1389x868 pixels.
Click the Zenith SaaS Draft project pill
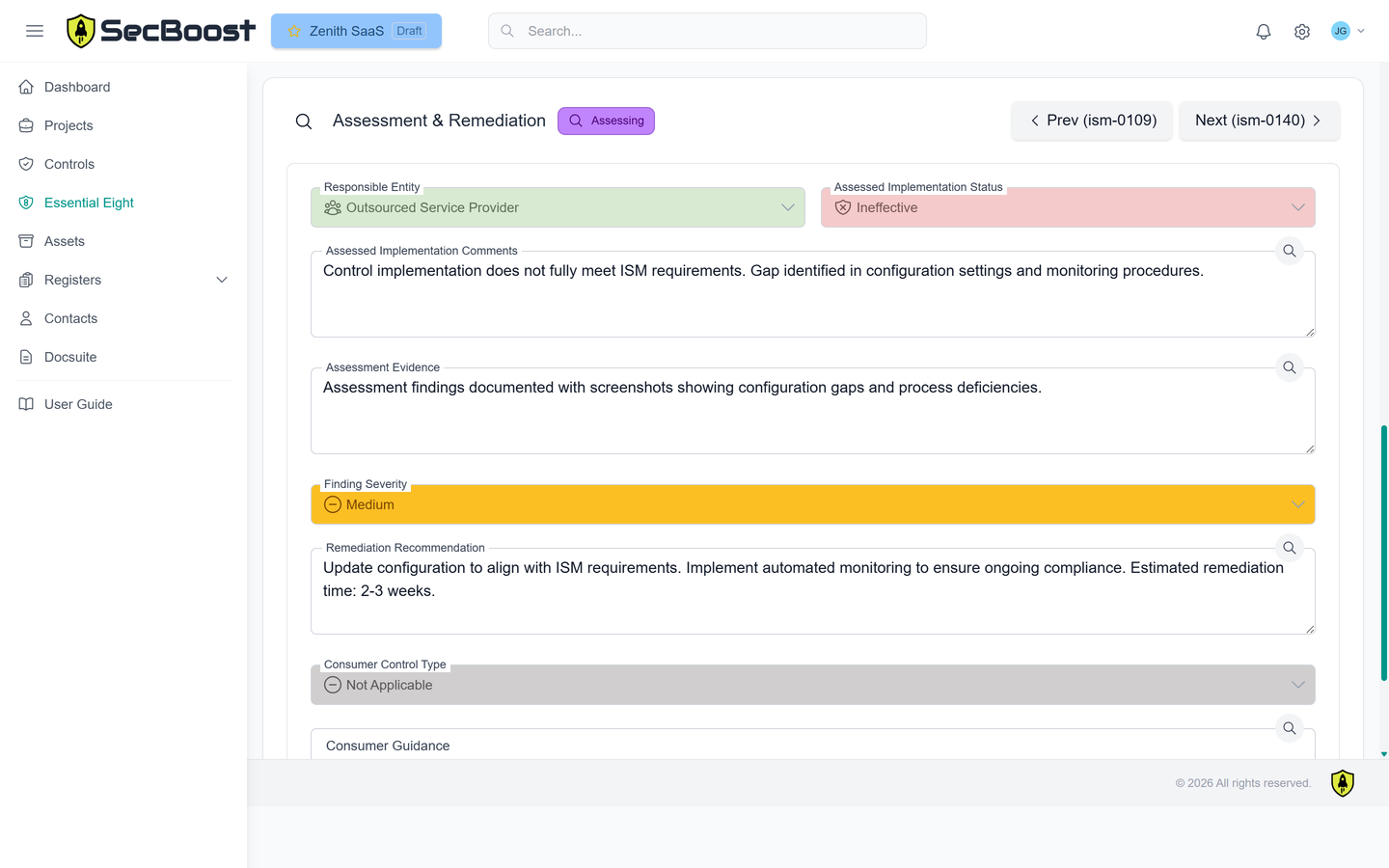[356, 30]
